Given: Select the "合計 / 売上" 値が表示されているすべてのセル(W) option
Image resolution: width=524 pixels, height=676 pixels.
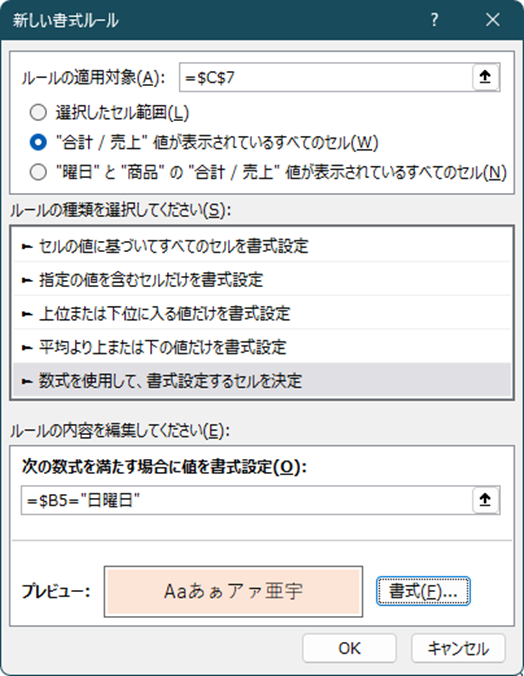Looking at the screenshot, I should coord(38,142).
